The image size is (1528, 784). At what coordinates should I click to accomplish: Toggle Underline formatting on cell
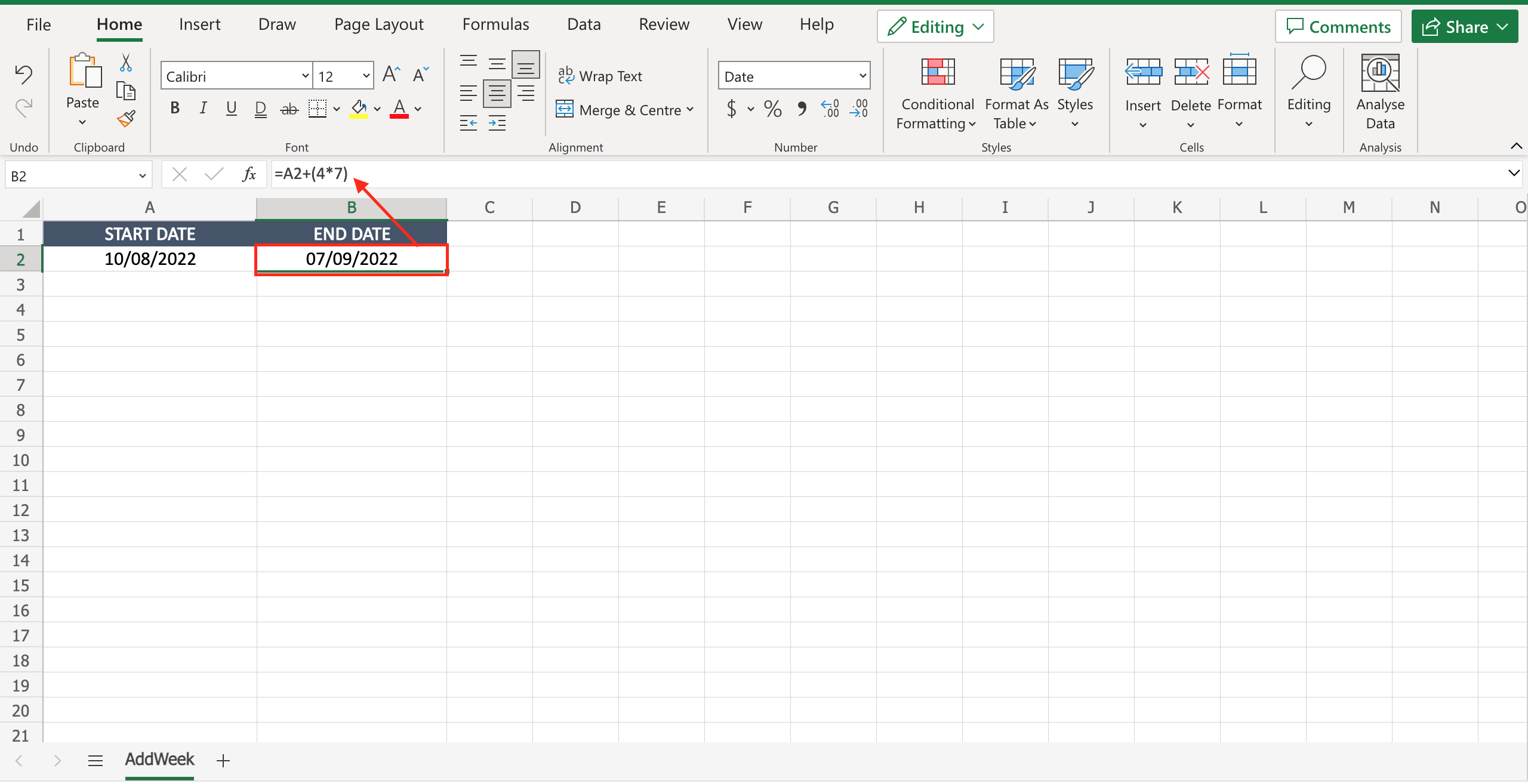(x=233, y=108)
